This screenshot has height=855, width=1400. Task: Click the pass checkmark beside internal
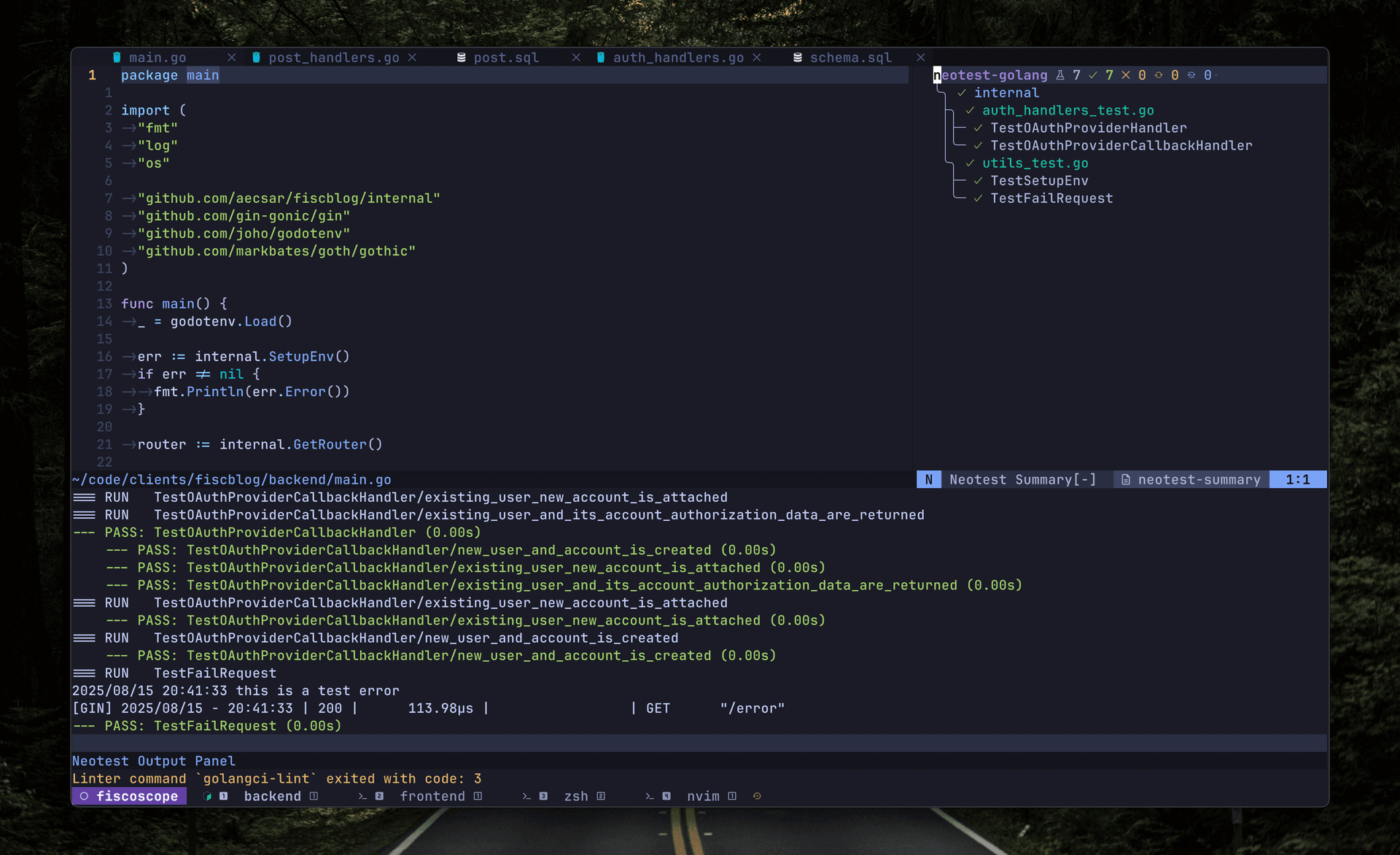point(962,93)
